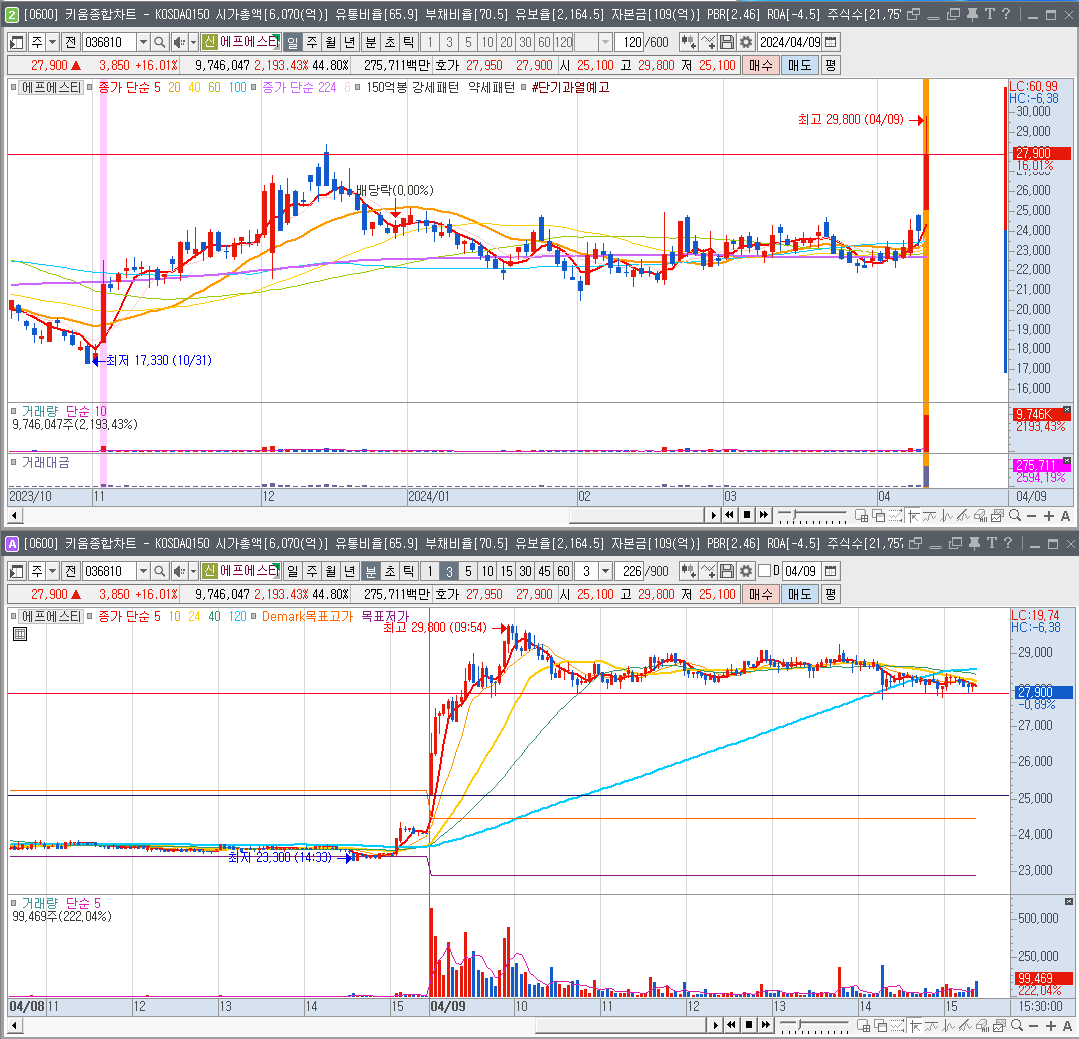The width and height of the screenshot is (1079, 1039).
Task: Select 주 weekly period in top chart
Action: click(312, 43)
